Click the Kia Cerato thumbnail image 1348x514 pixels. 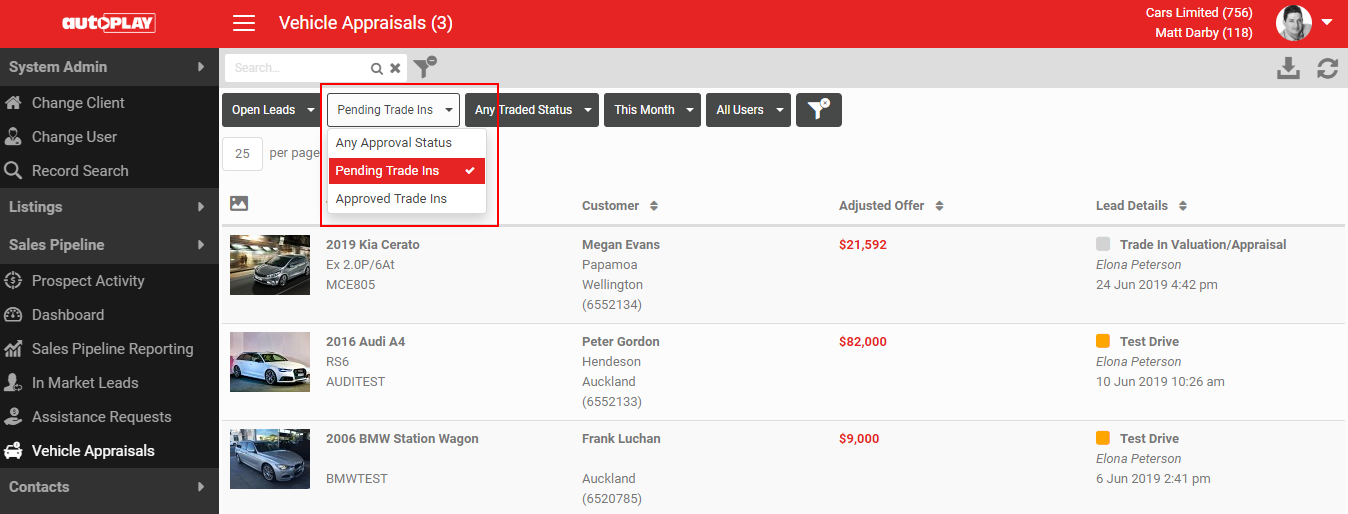(270, 265)
